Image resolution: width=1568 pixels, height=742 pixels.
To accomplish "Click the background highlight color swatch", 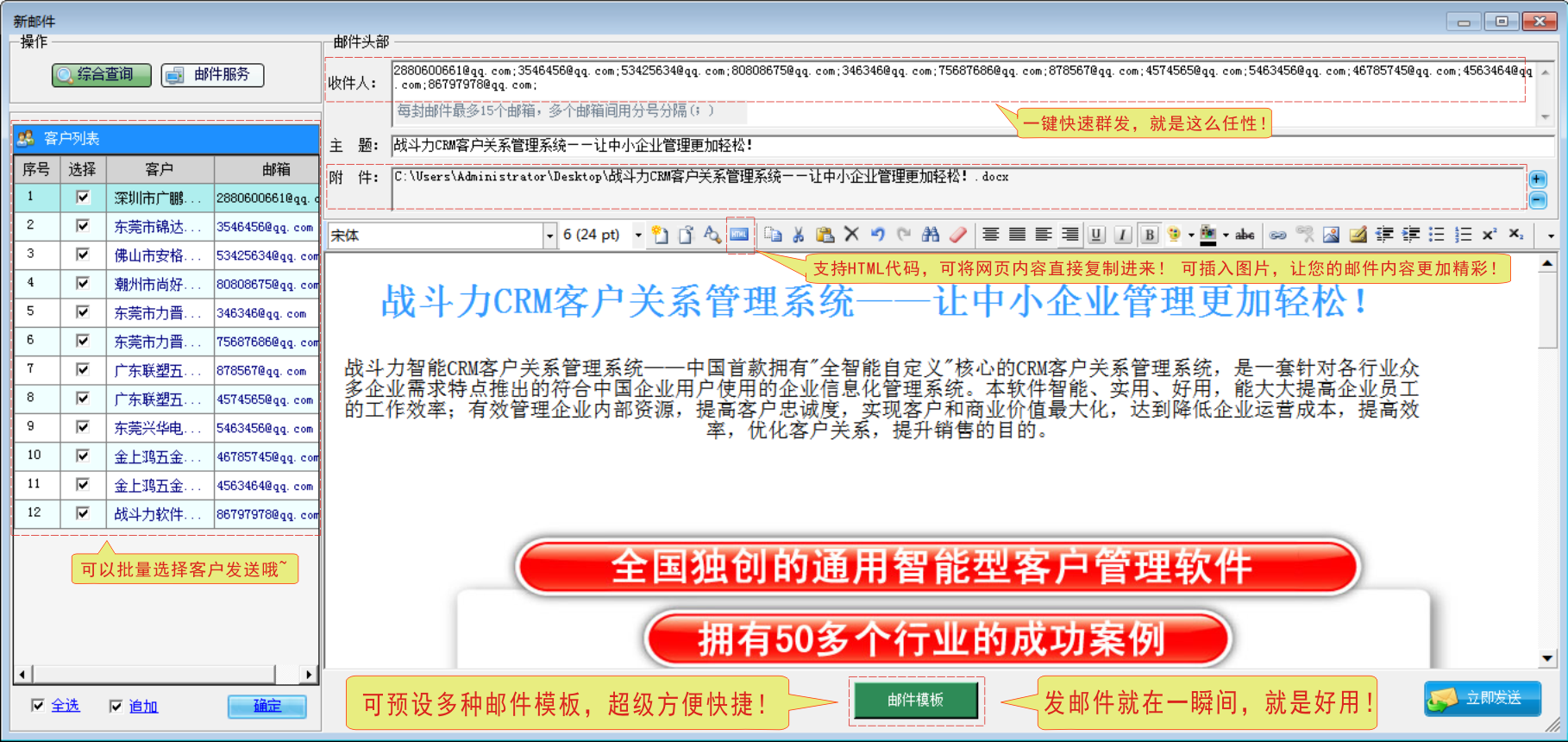I will coord(1209,235).
